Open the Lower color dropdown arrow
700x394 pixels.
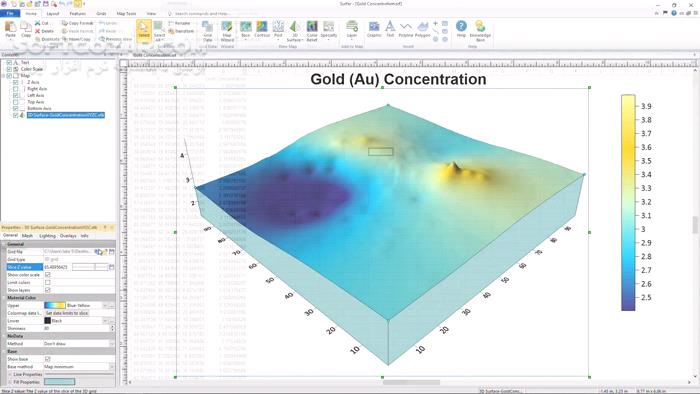pos(105,320)
